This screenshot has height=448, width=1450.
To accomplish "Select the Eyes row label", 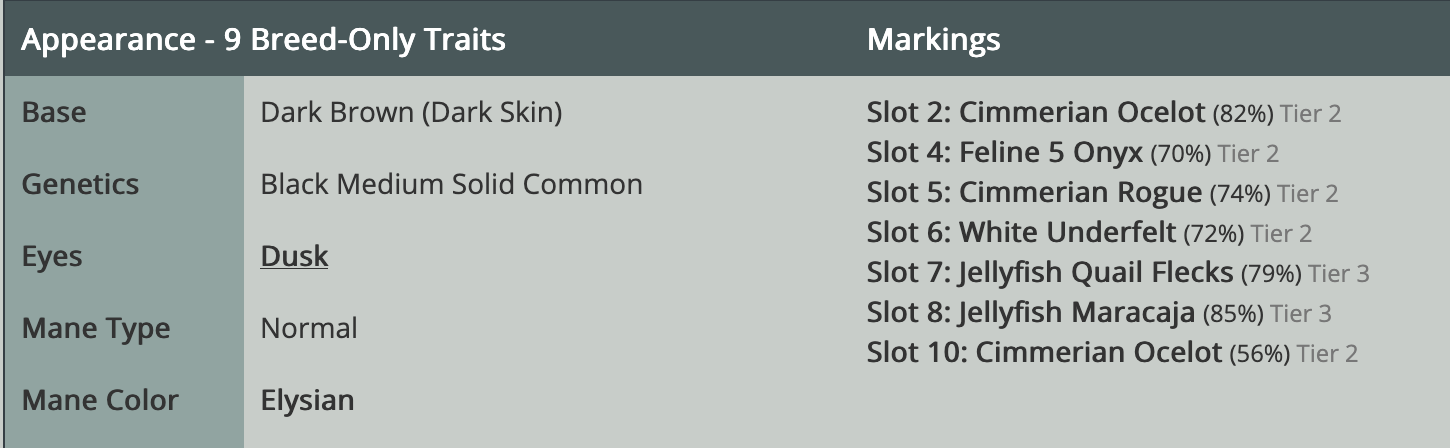I will coord(52,256).
